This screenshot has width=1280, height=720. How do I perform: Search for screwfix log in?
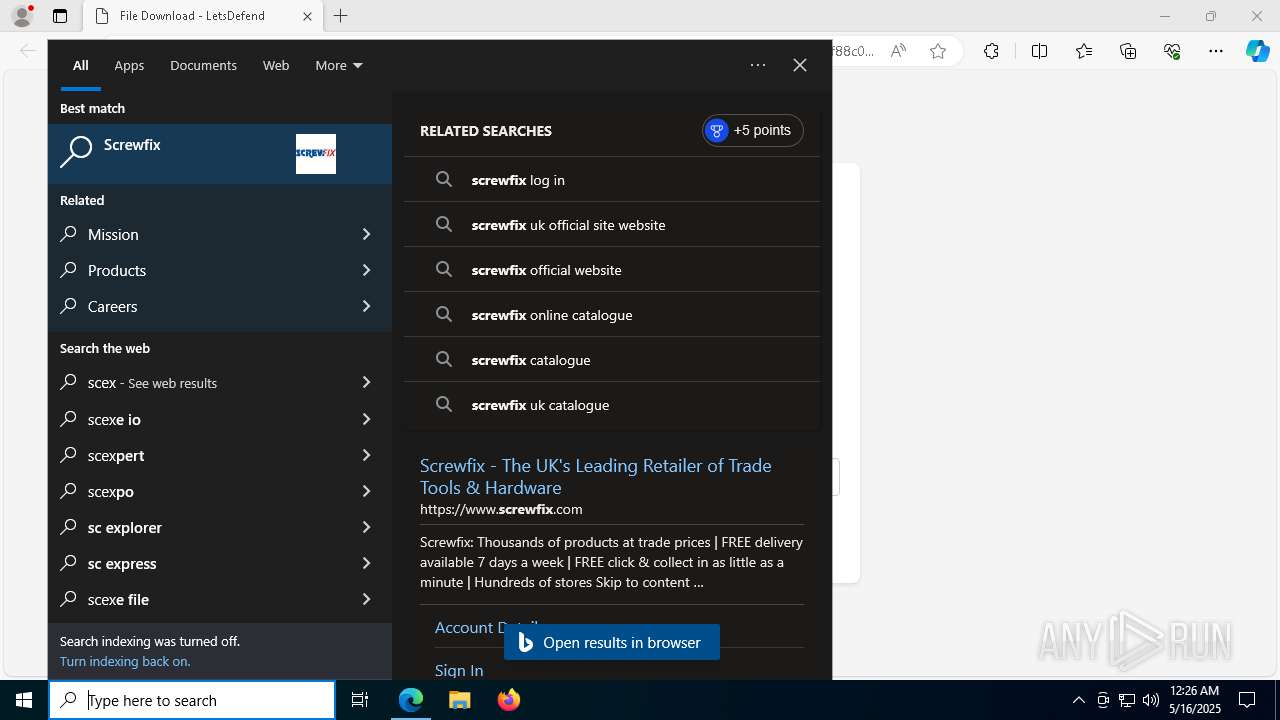click(612, 180)
